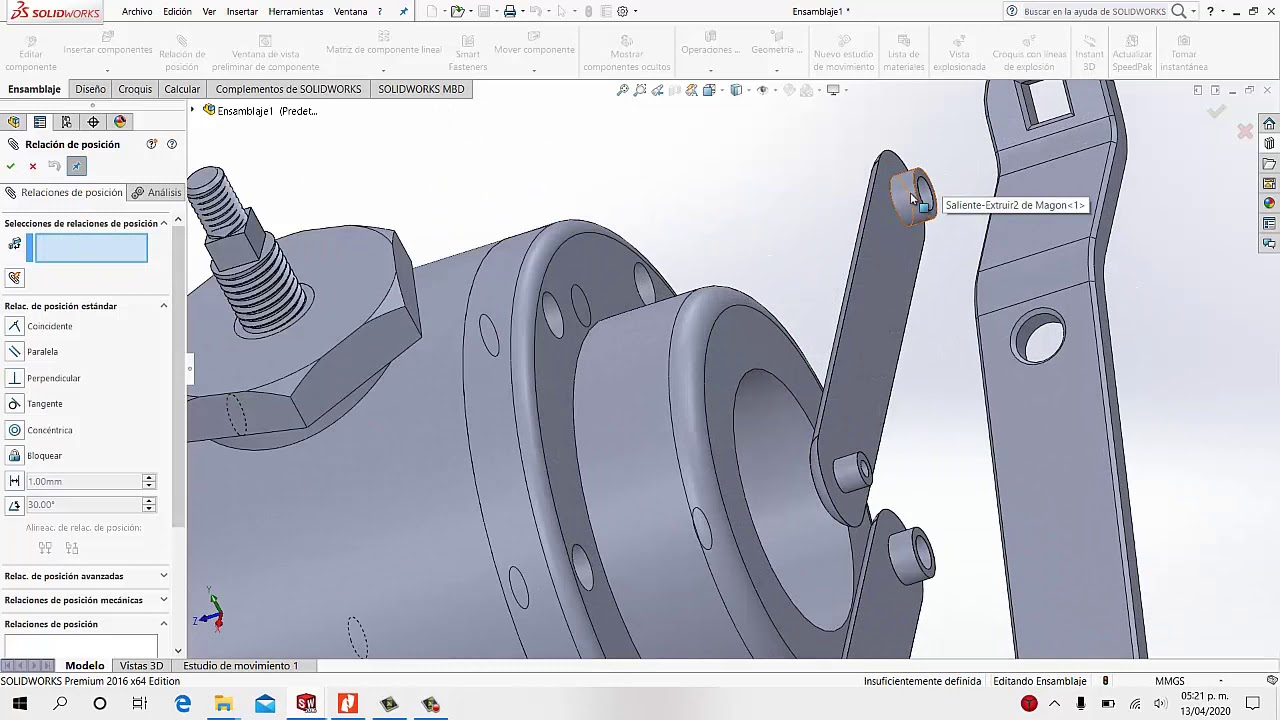Screen dimensions: 1280x720
Task: Open the Display Style icon
Action: [x=736, y=90]
